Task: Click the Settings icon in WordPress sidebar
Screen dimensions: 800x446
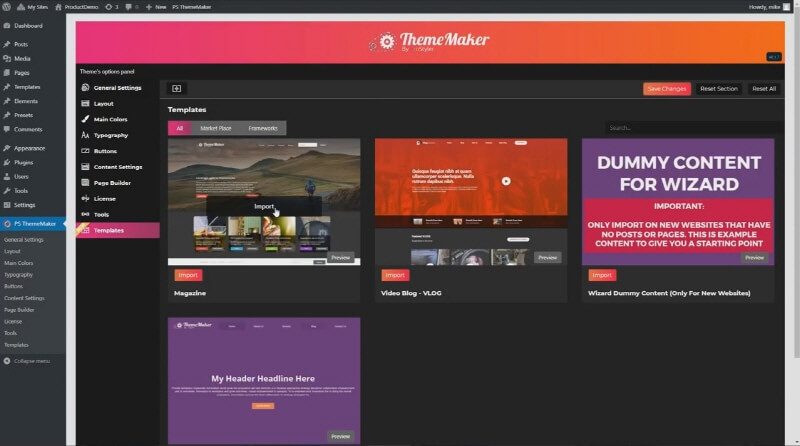Action: pos(7,205)
